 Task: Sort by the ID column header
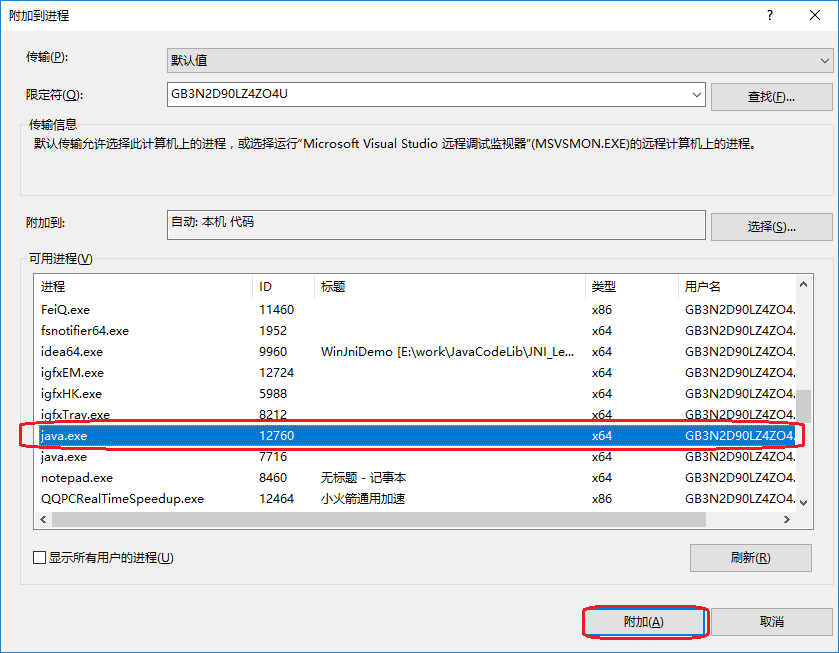tap(283, 286)
